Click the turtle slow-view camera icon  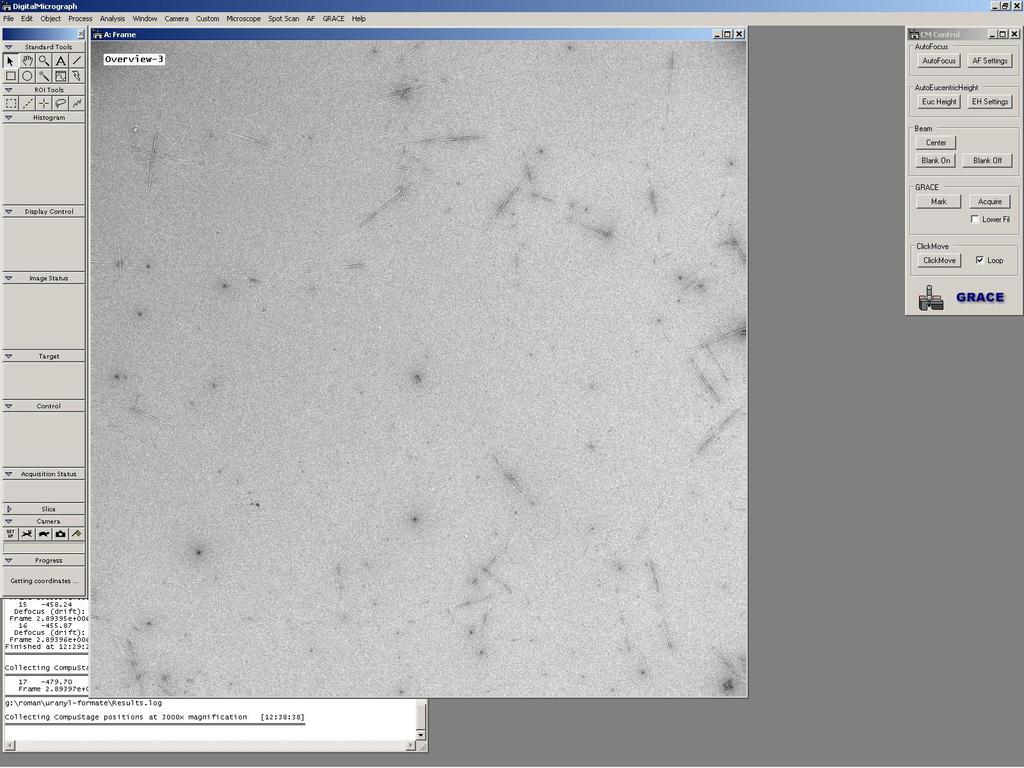tap(44, 534)
